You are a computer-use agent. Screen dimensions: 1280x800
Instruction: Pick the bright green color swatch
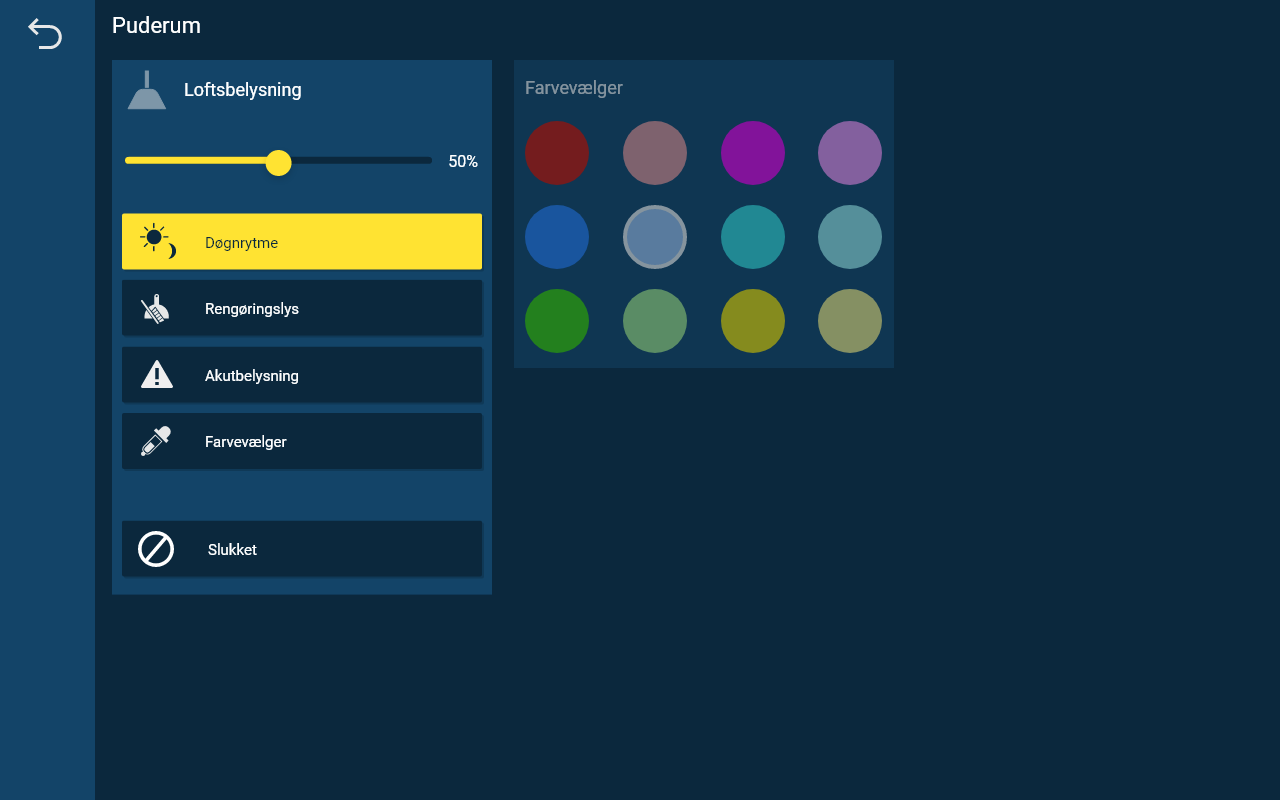[557, 321]
